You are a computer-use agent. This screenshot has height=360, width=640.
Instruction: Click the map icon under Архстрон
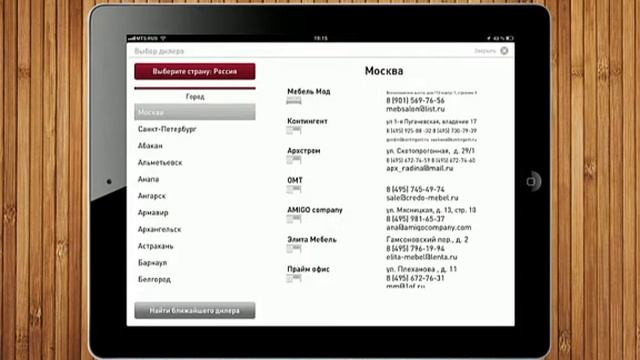(x=294, y=160)
